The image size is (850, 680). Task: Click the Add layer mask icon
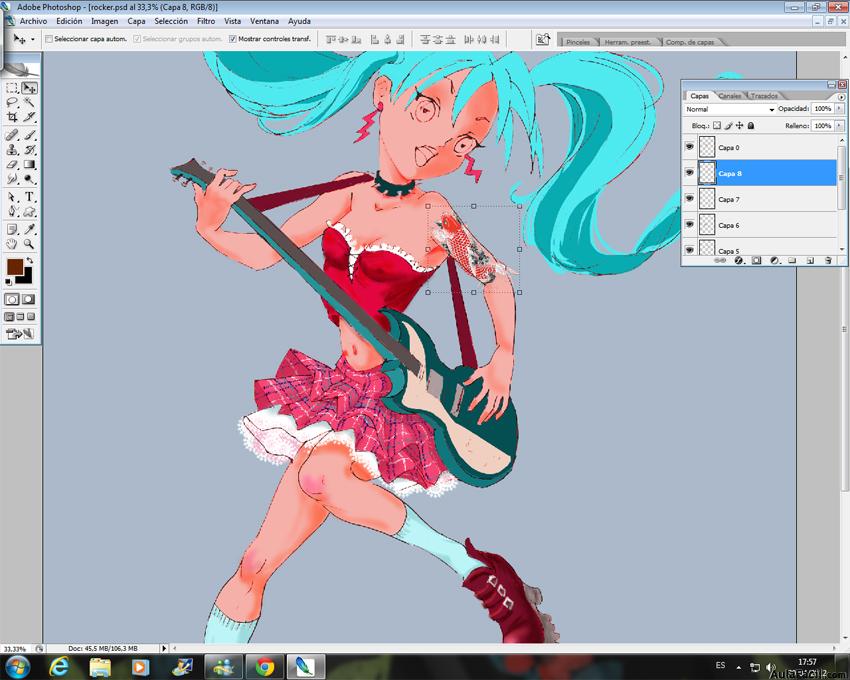click(x=757, y=261)
